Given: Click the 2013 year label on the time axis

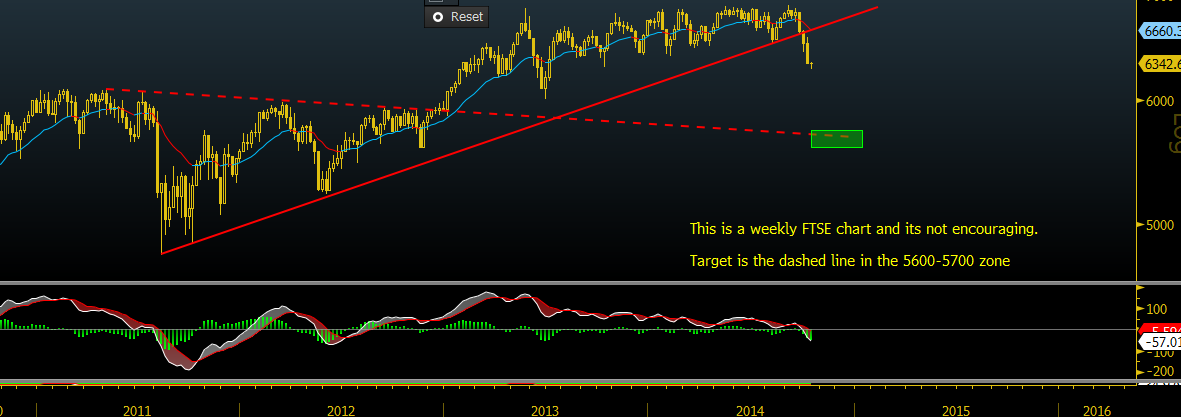Looking at the screenshot, I should tap(545, 411).
